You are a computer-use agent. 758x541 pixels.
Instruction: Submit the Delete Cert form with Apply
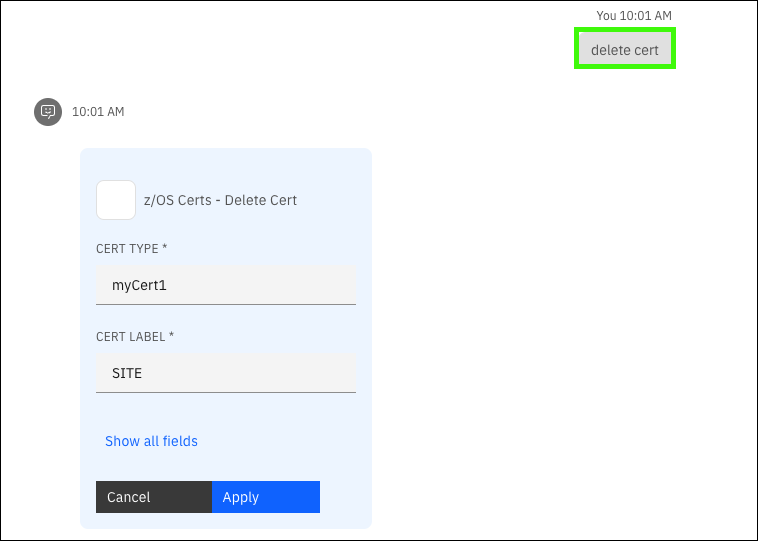click(x=266, y=497)
